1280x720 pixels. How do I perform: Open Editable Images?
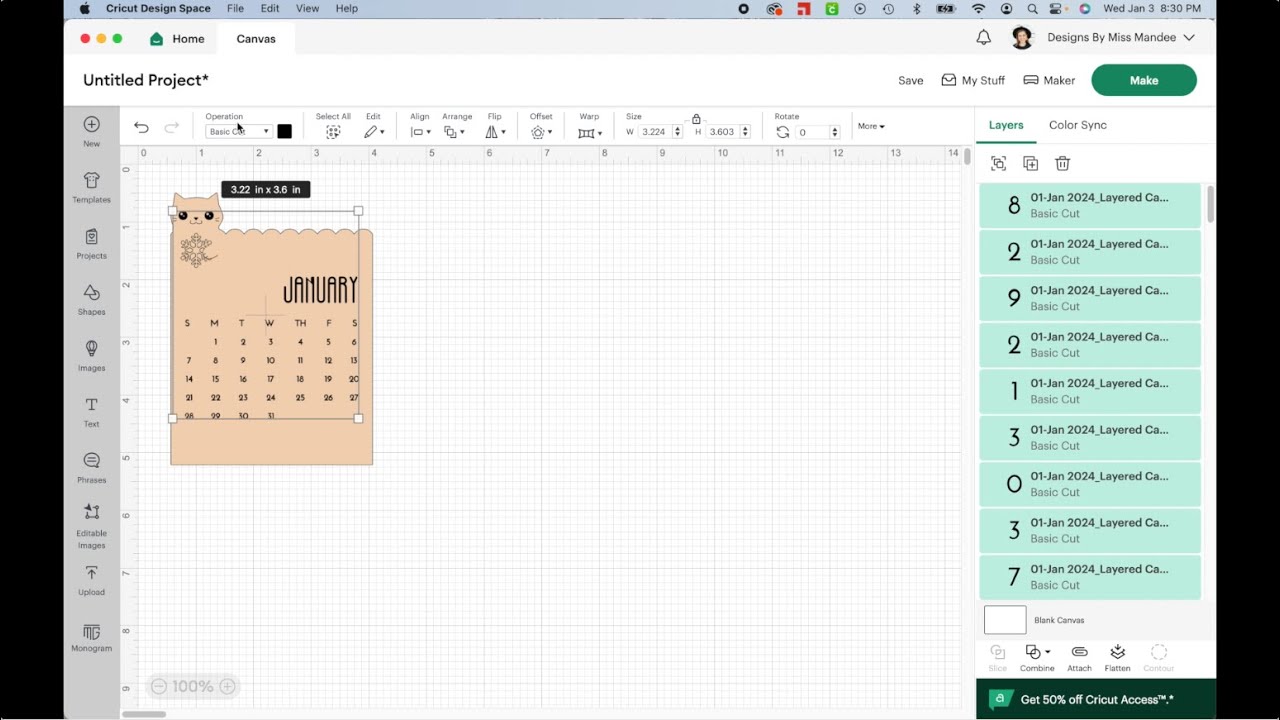91,526
